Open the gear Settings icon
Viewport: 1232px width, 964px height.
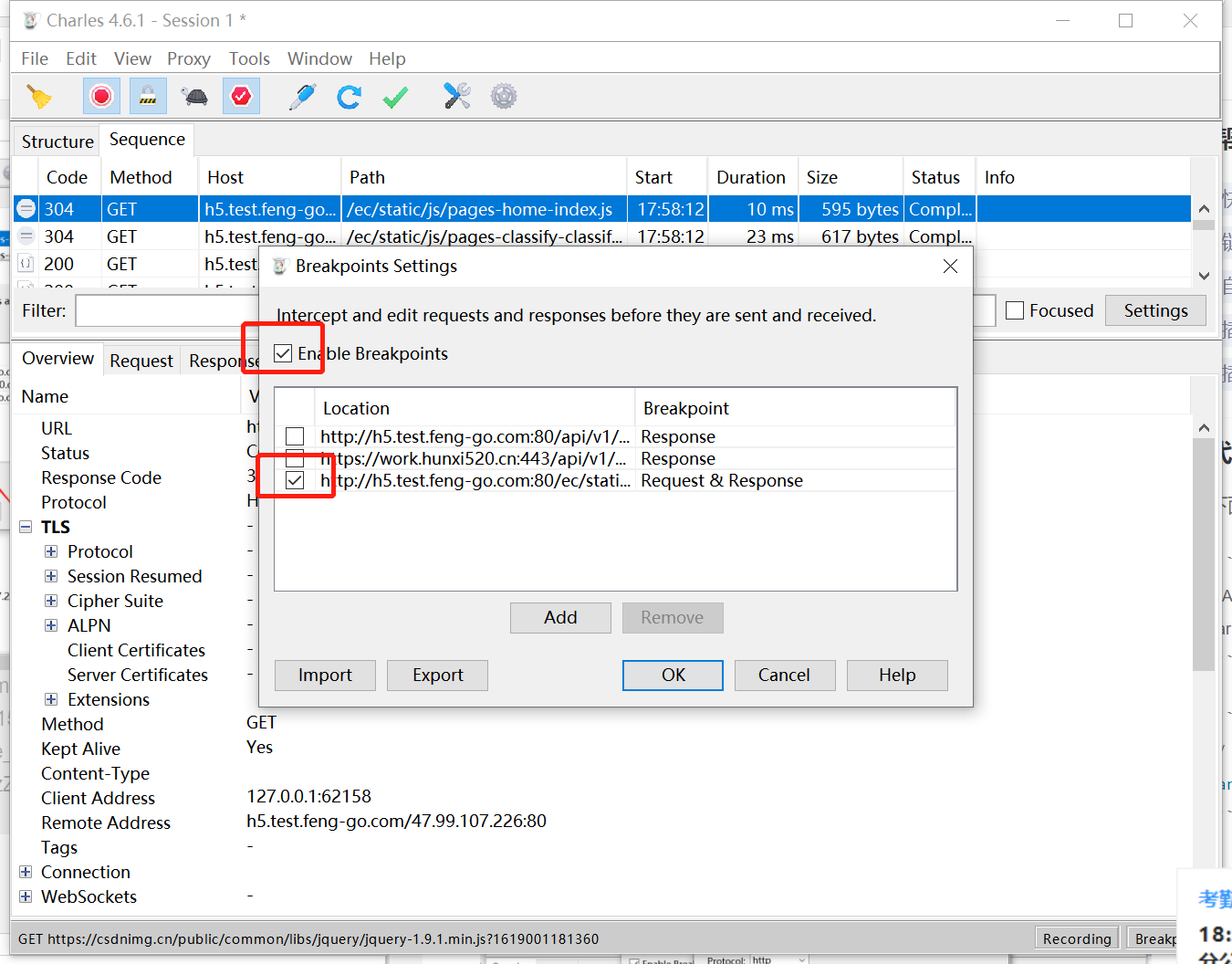pos(504,96)
